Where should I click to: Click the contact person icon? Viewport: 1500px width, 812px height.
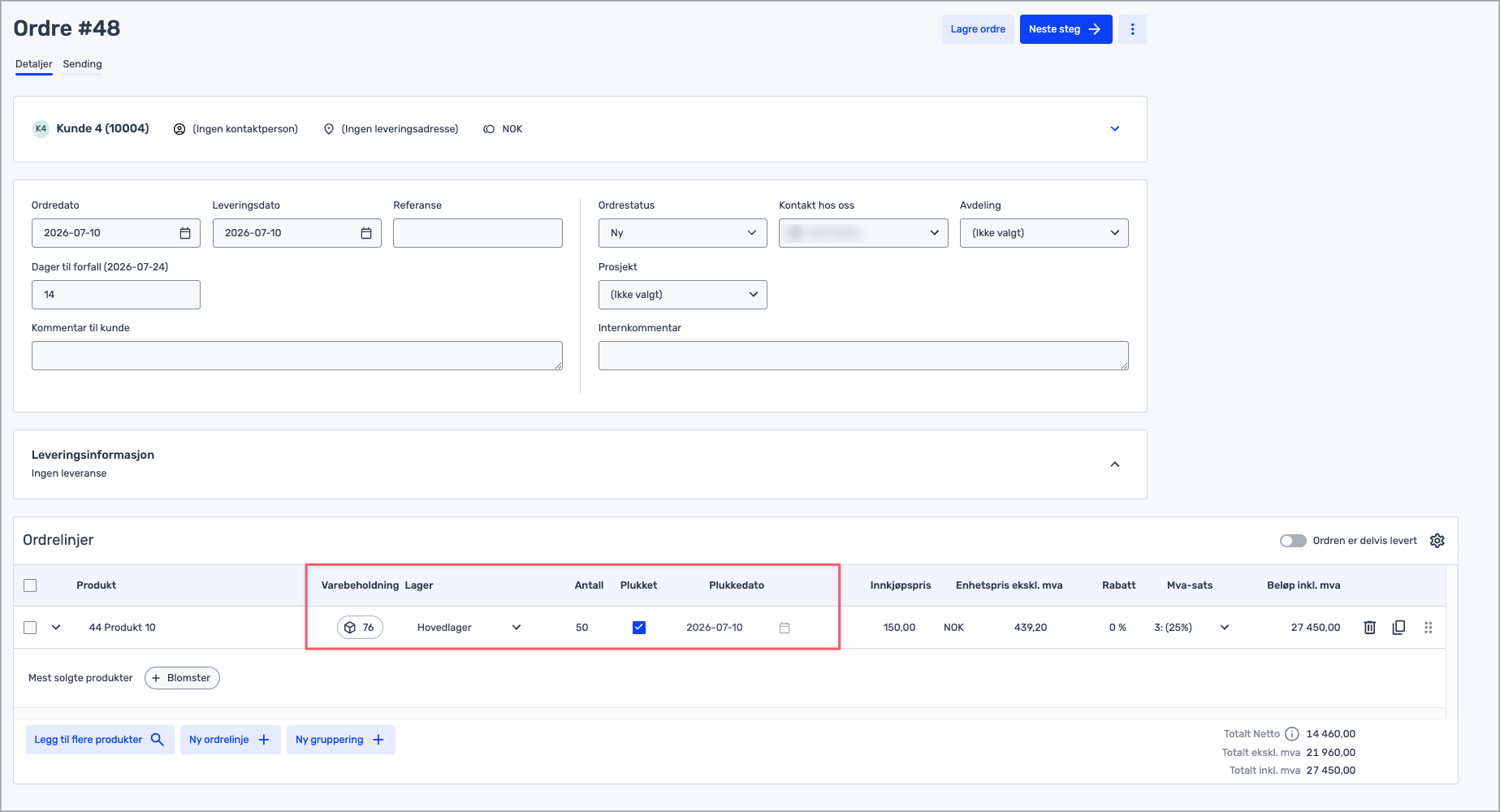click(x=179, y=129)
